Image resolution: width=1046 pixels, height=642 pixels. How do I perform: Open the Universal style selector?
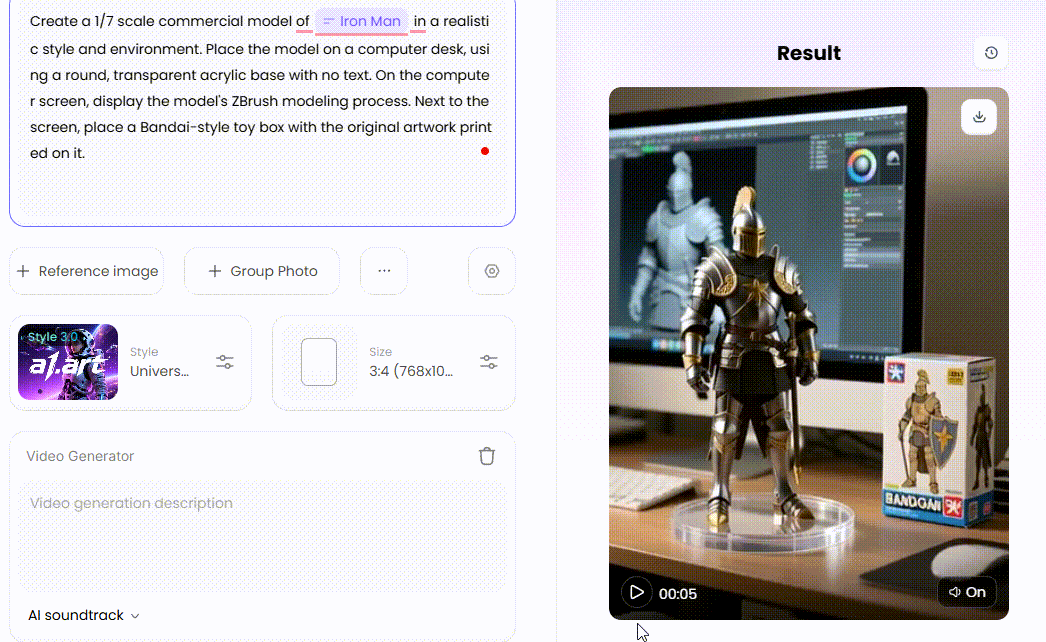pyautogui.click(x=159, y=371)
